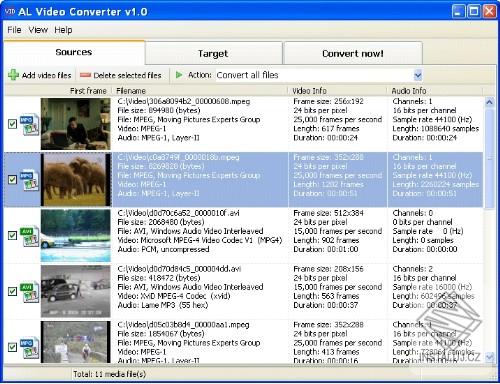Click the Add video files button label
The height and width of the screenshot is (384, 500).
click(x=46, y=75)
